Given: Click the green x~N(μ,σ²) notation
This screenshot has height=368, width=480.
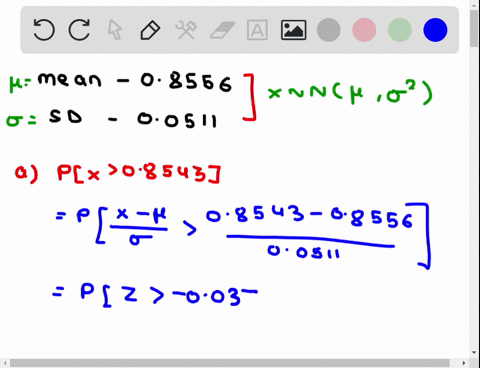Looking at the screenshot, I should (350, 93).
